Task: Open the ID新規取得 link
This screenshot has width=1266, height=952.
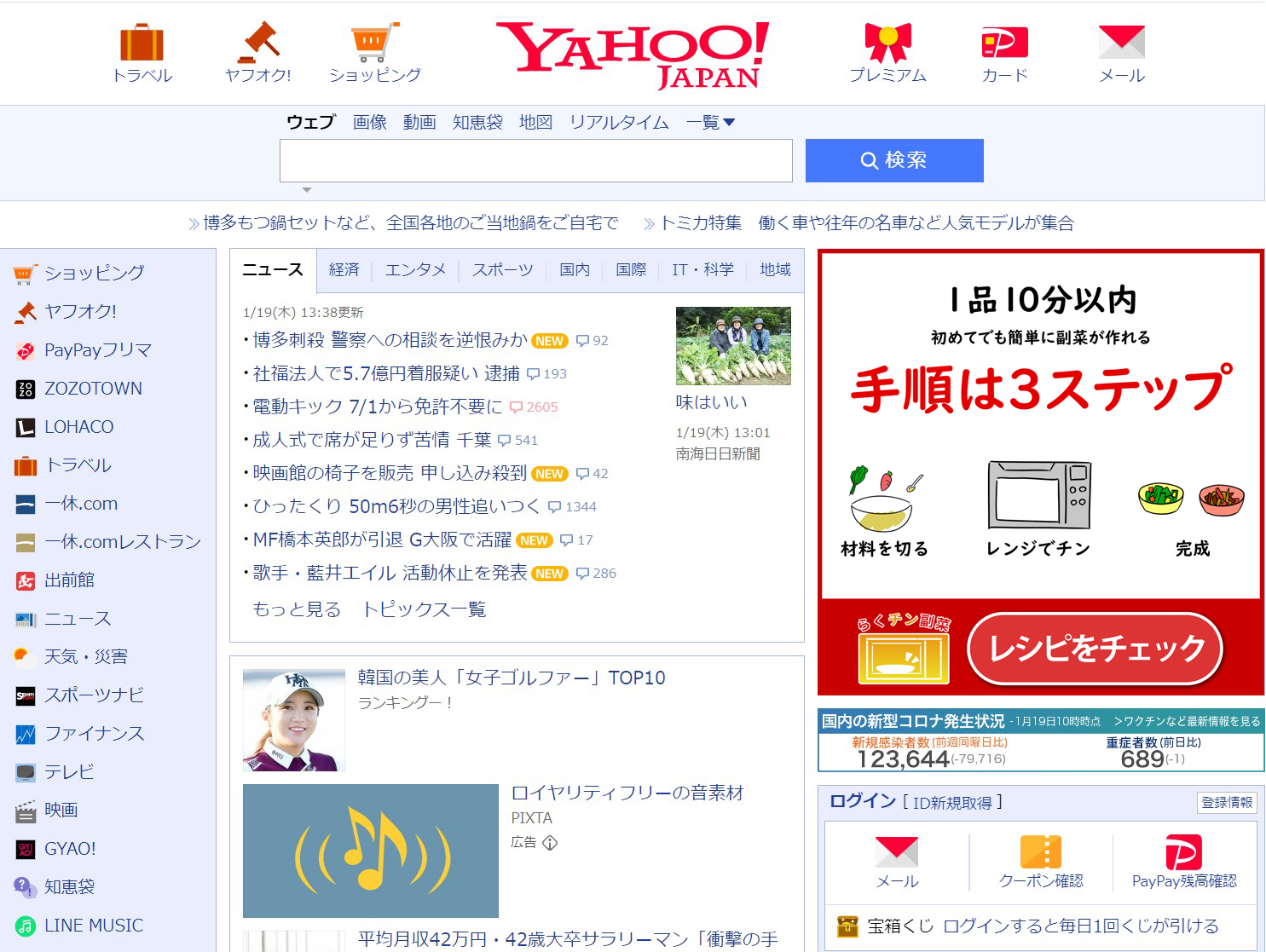Action: click(952, 803)
